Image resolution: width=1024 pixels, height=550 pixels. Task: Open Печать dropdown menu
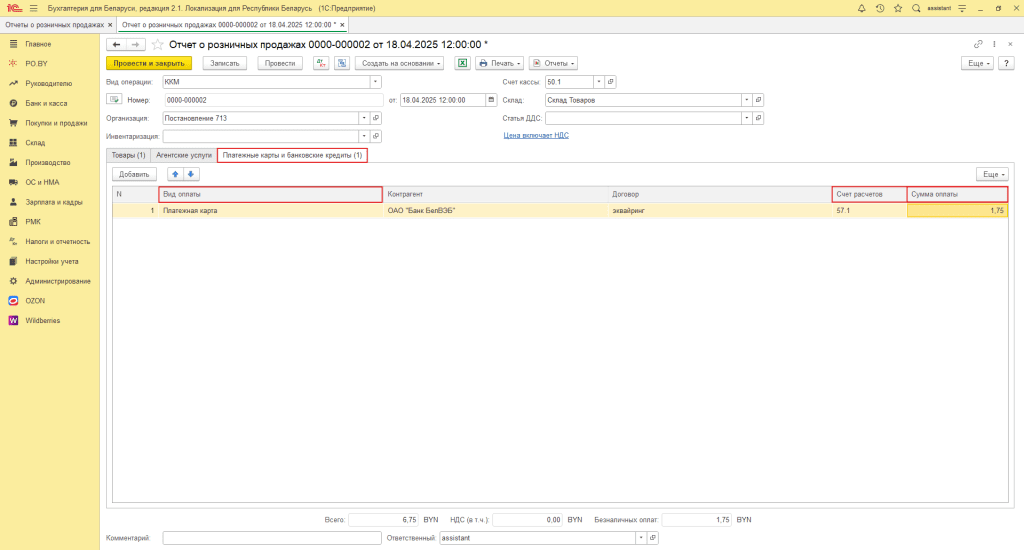(x=500, y=63)
